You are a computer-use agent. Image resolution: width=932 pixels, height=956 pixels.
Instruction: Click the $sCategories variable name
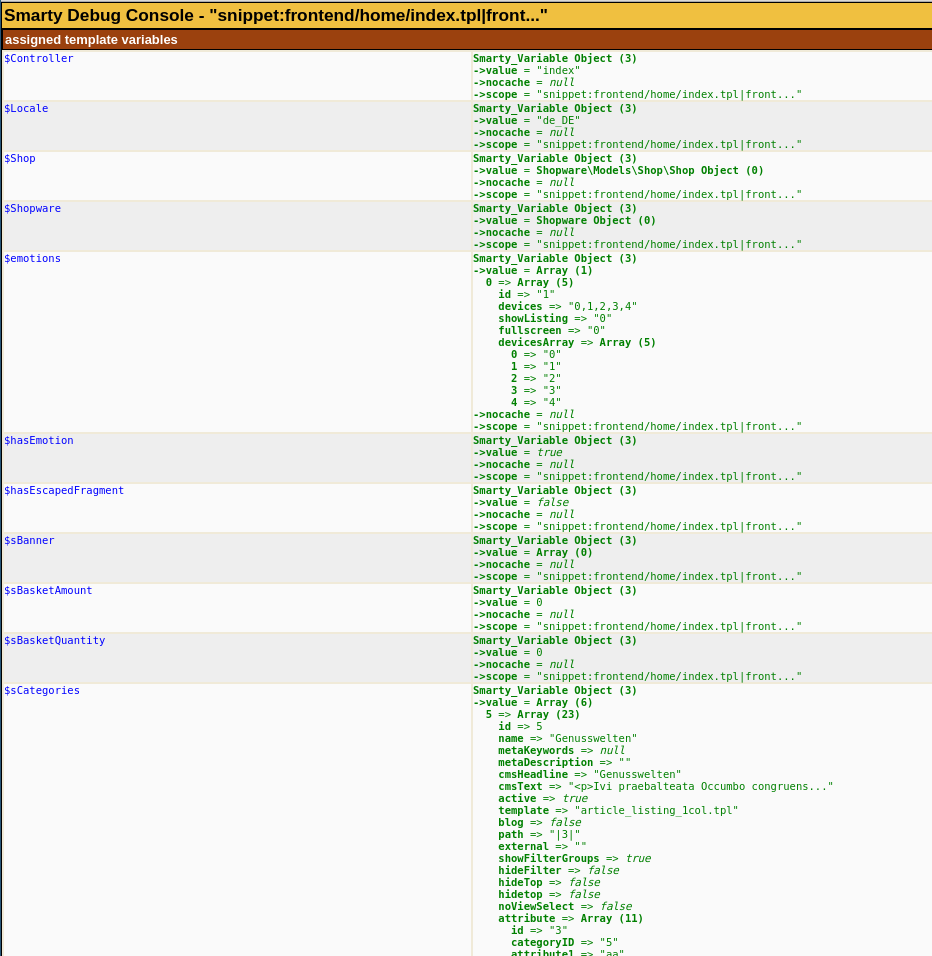[42, 690]
